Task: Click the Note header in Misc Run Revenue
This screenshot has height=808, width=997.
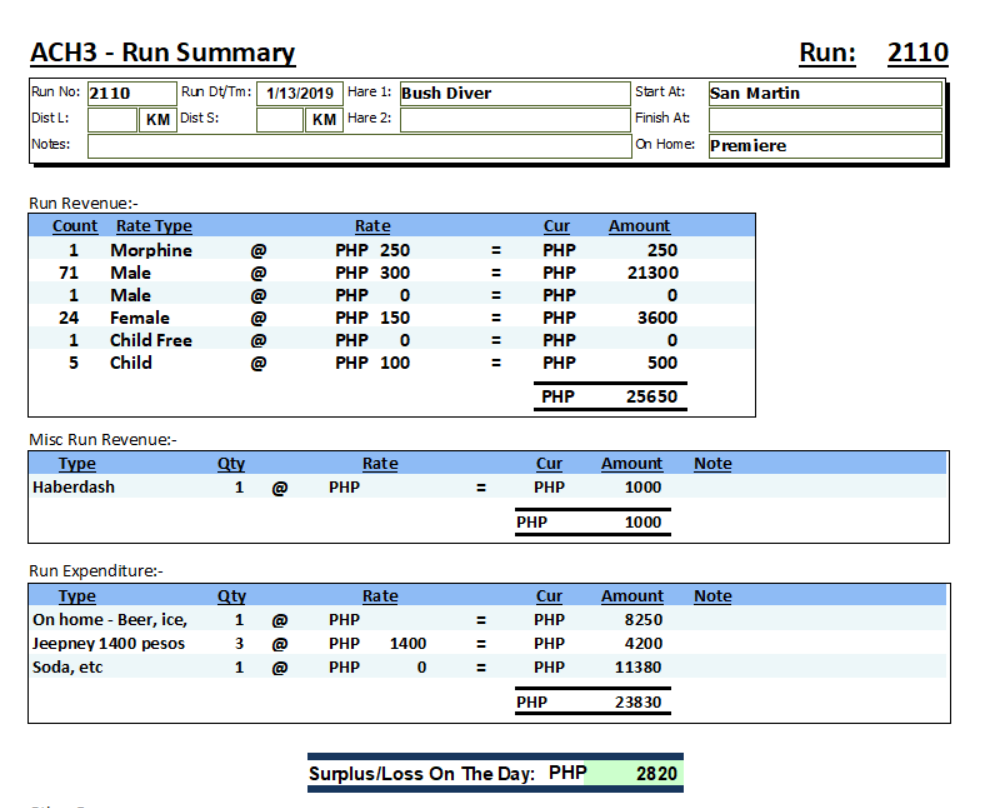Action: tap(712, 463)
